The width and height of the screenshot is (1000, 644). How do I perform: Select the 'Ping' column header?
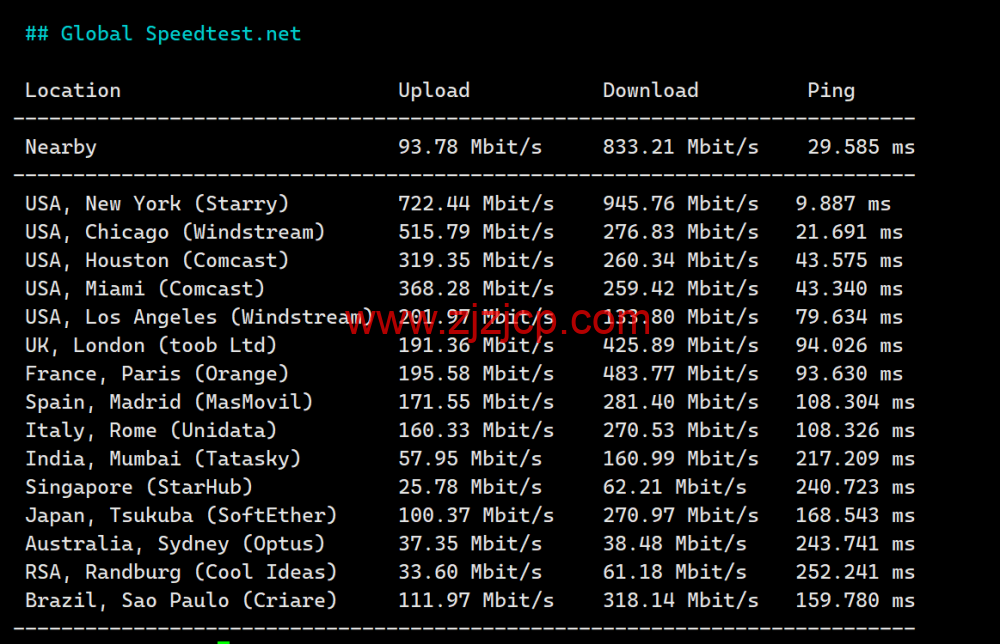click(x=831, y=91)
